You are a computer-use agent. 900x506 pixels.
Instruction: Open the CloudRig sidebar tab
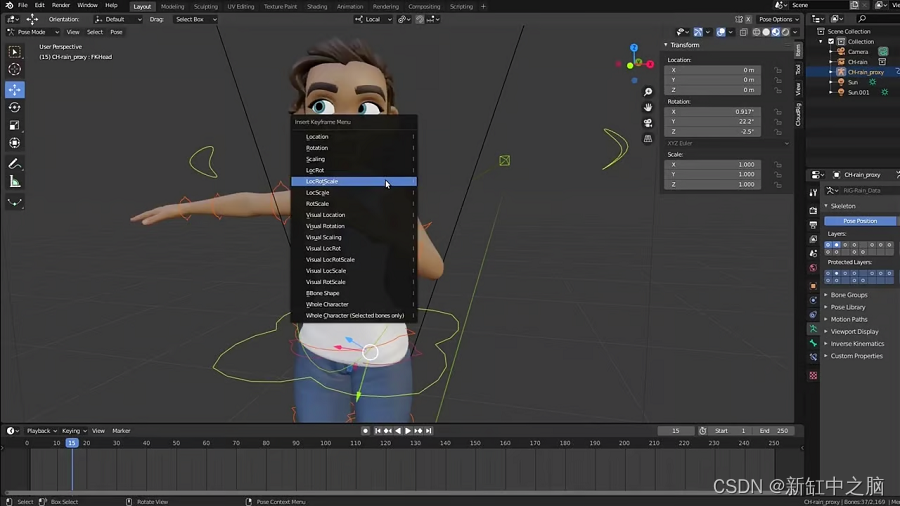pyautogui.click(x=798, y=115)
